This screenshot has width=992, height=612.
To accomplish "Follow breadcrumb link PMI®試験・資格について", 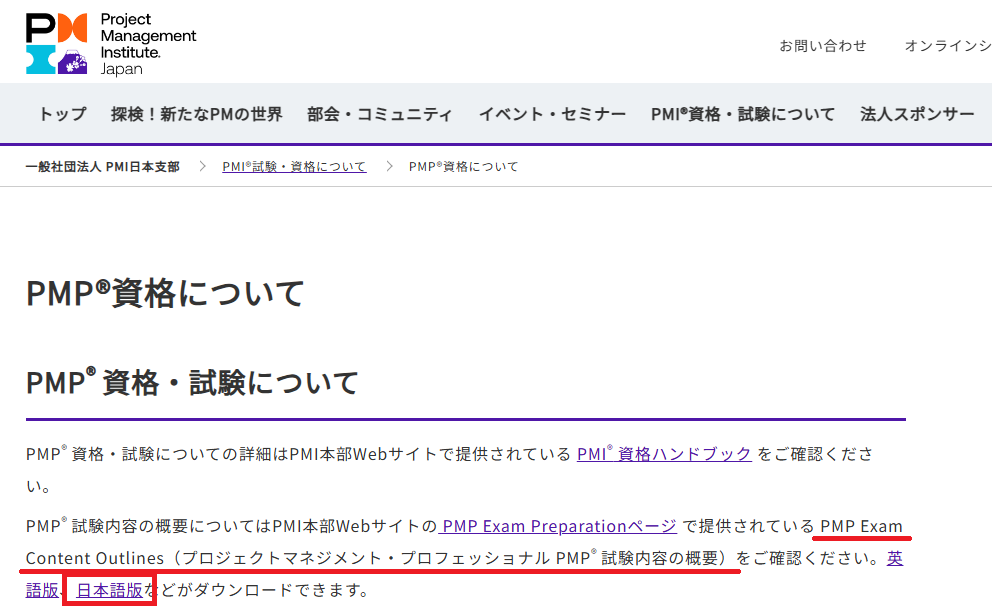I will tap(294, 167).
